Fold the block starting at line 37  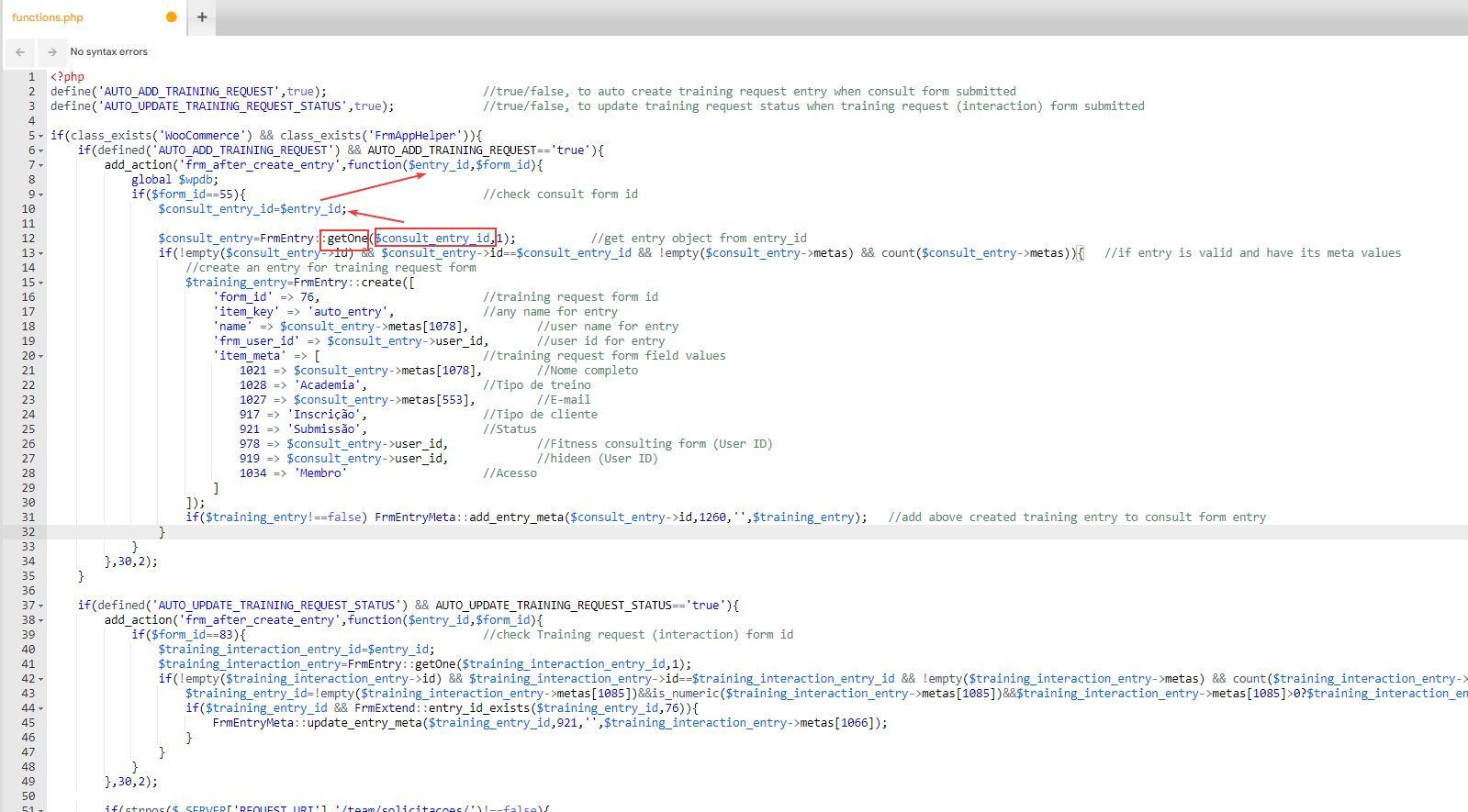point(42,606)
